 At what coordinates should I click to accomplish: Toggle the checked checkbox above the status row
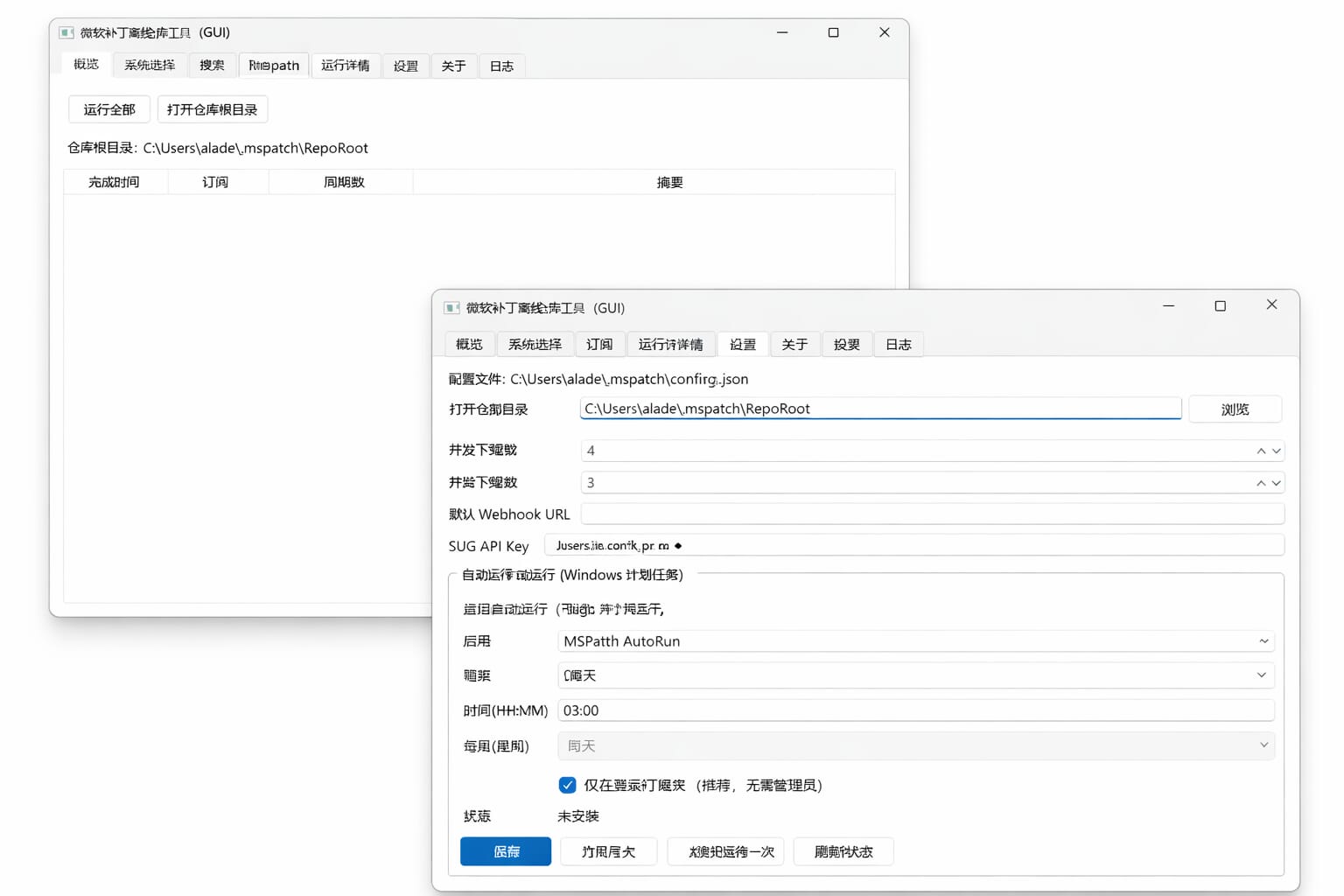click(x=567, y=785)
